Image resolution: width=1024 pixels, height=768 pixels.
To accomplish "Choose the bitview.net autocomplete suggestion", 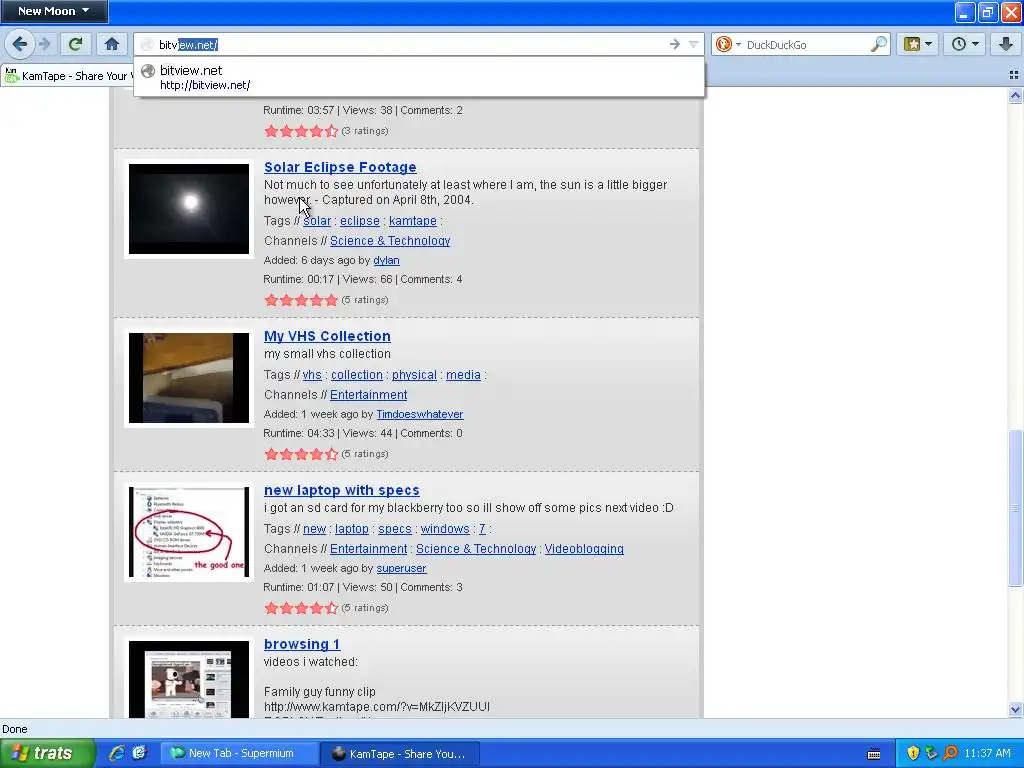I will click(419, 77).
